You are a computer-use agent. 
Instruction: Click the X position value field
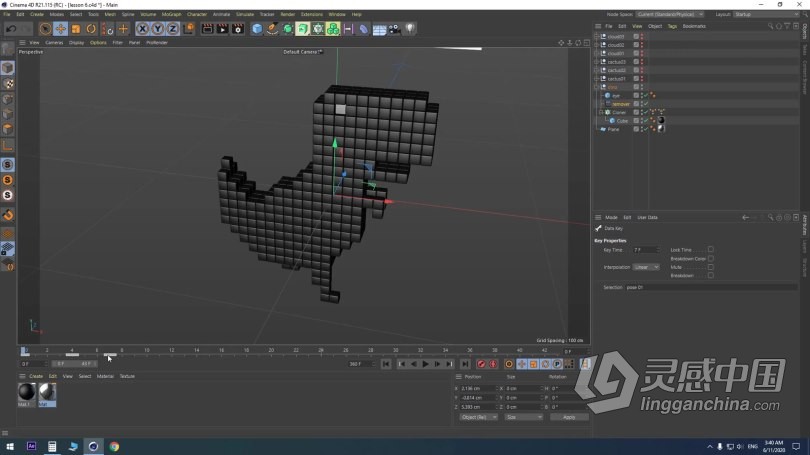[x=478, y=389]
